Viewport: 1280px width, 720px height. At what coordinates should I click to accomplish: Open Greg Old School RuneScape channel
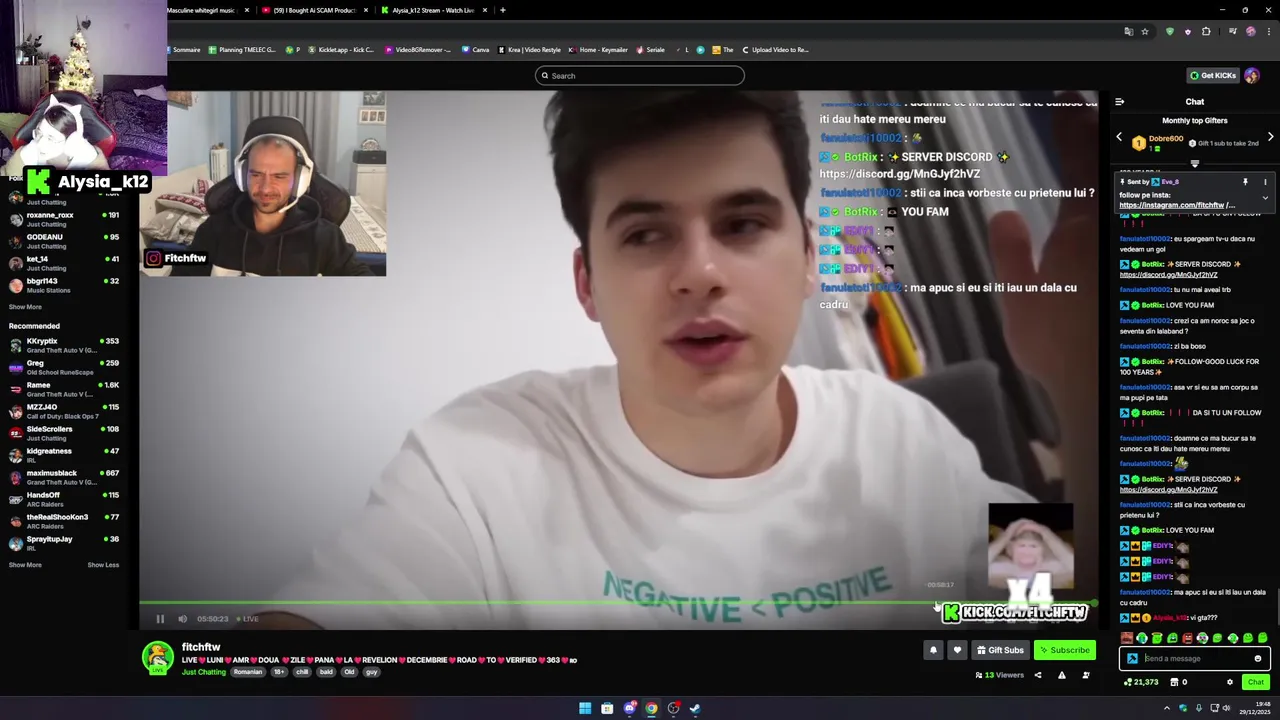[65, 367]
